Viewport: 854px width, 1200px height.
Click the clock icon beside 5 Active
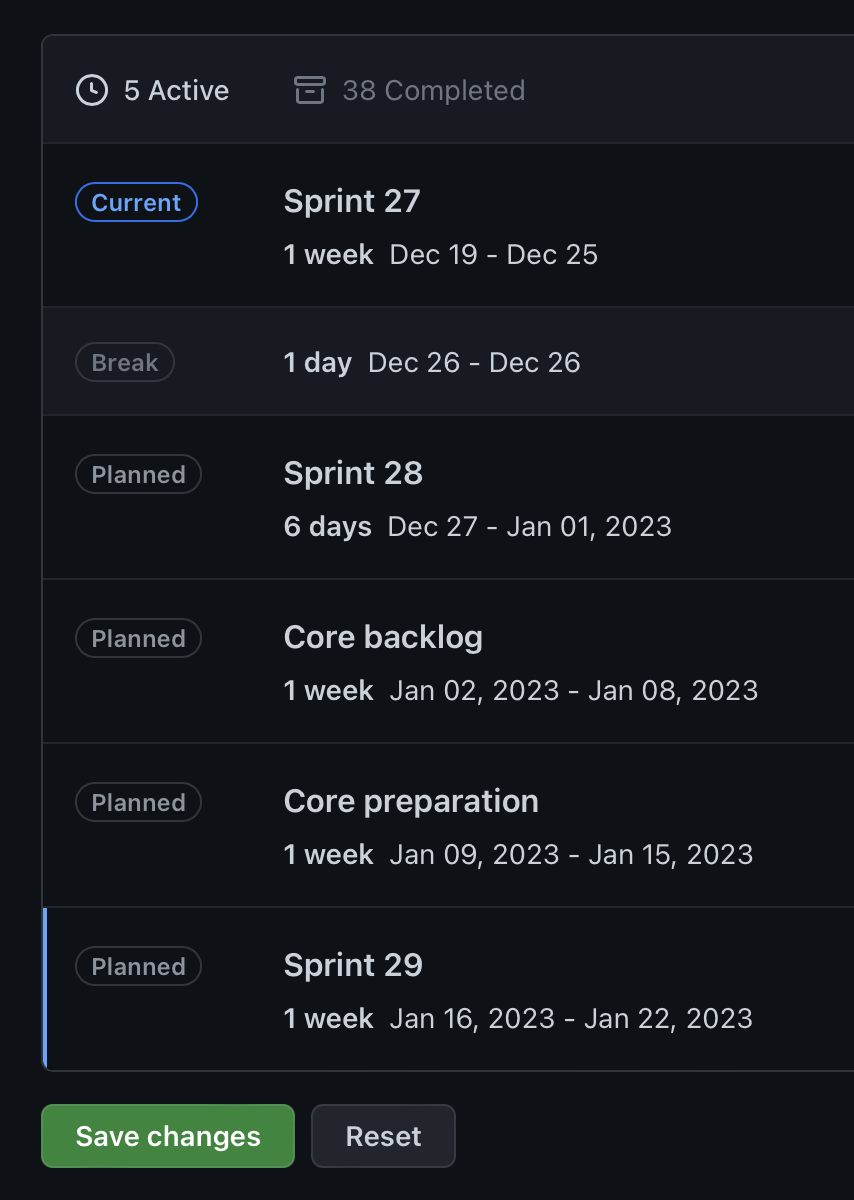pos(92,90)
